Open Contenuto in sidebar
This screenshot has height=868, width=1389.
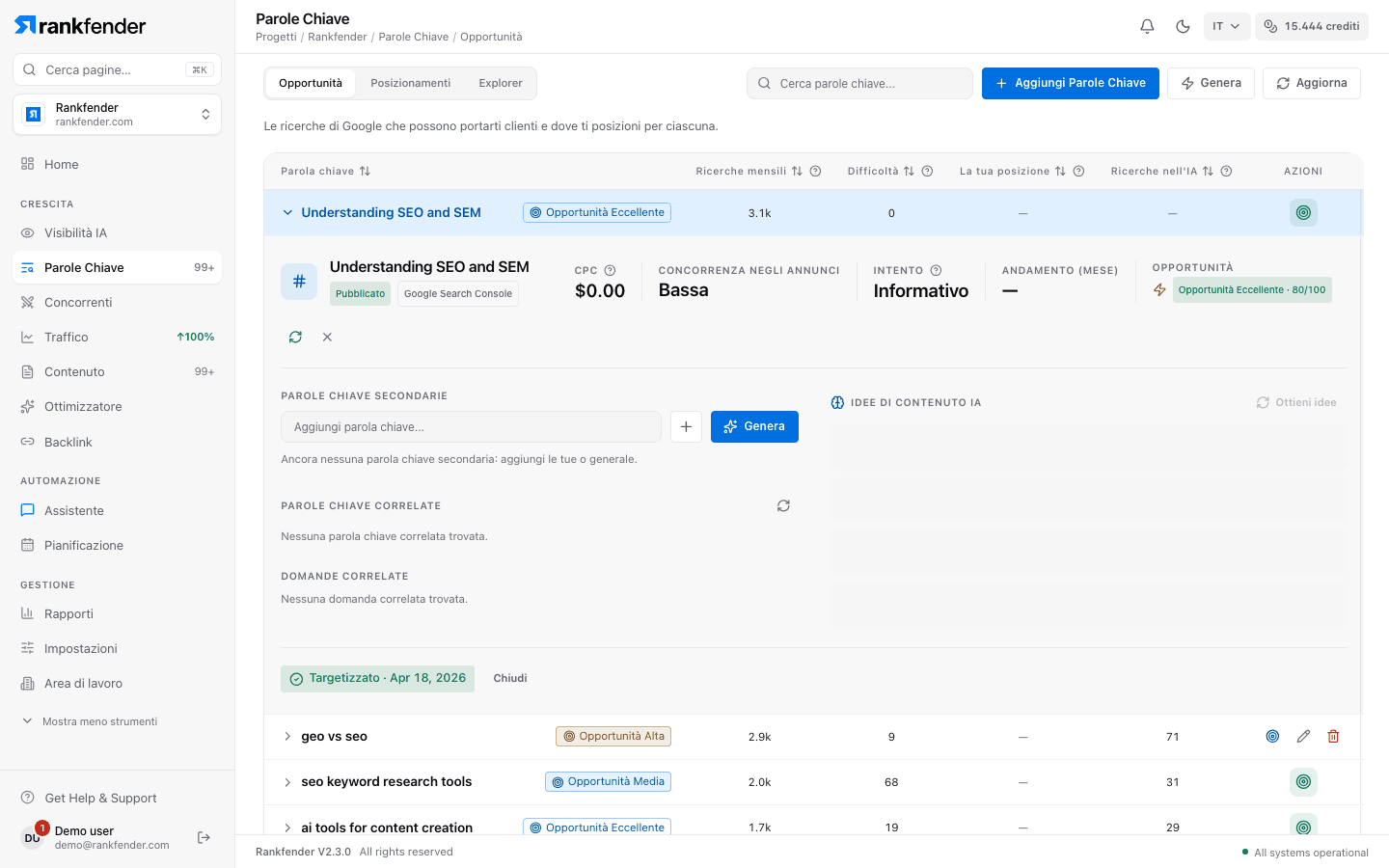[x=118, y=371]
